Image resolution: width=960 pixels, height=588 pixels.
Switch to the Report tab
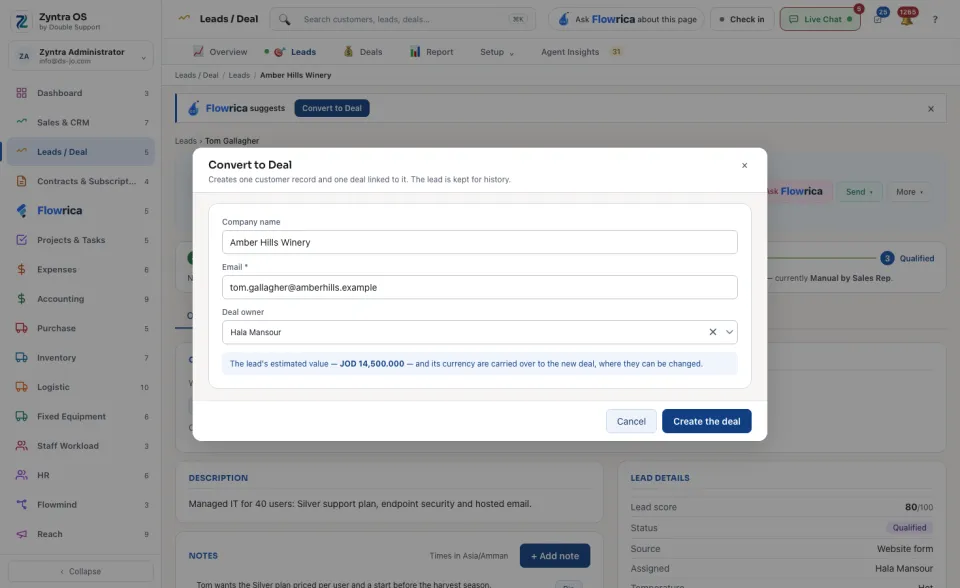tap(432, 52)
